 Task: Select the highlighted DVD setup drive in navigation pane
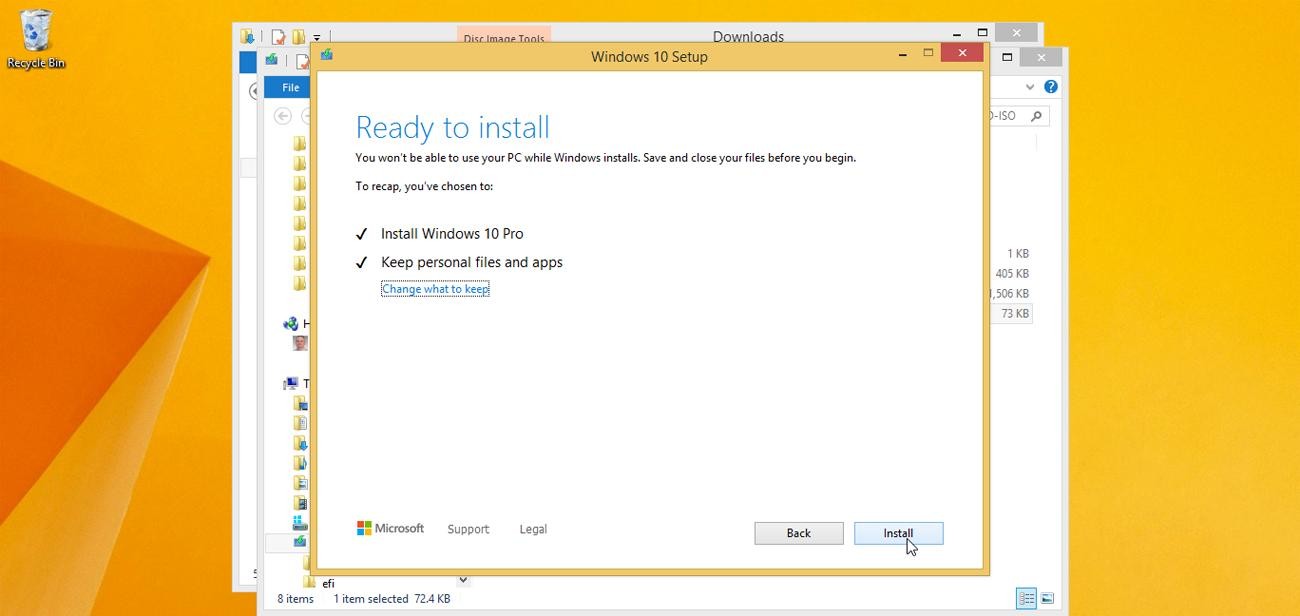[300, 542]
